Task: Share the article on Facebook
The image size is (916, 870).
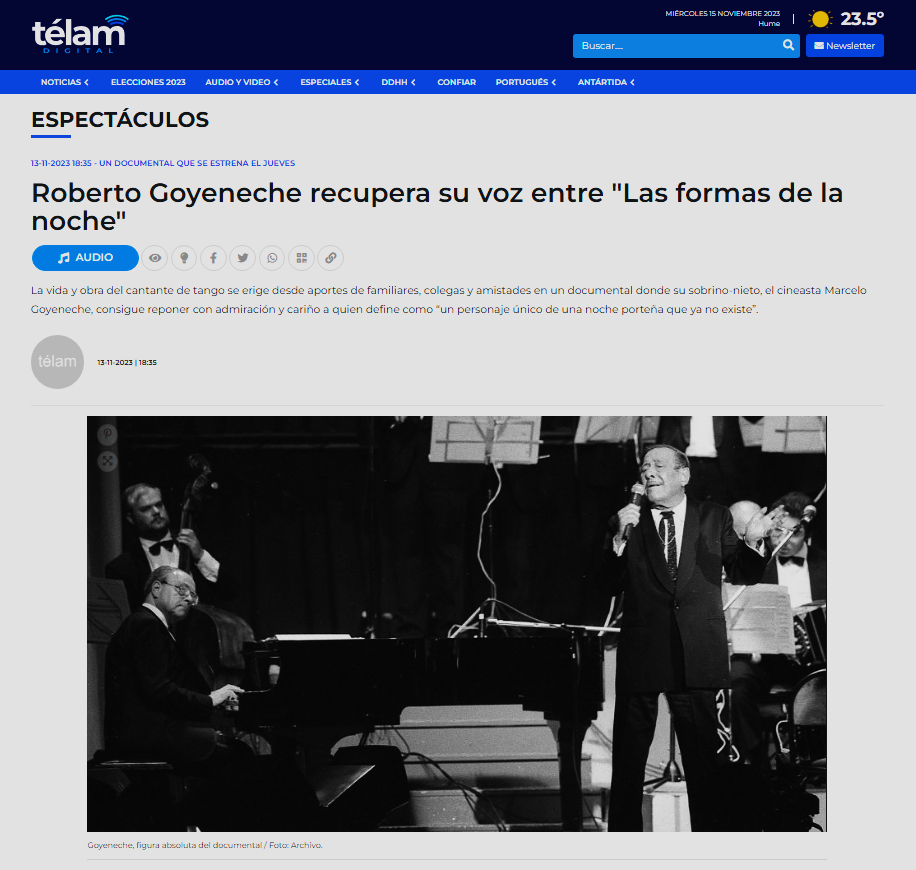Action: [213, 258]
